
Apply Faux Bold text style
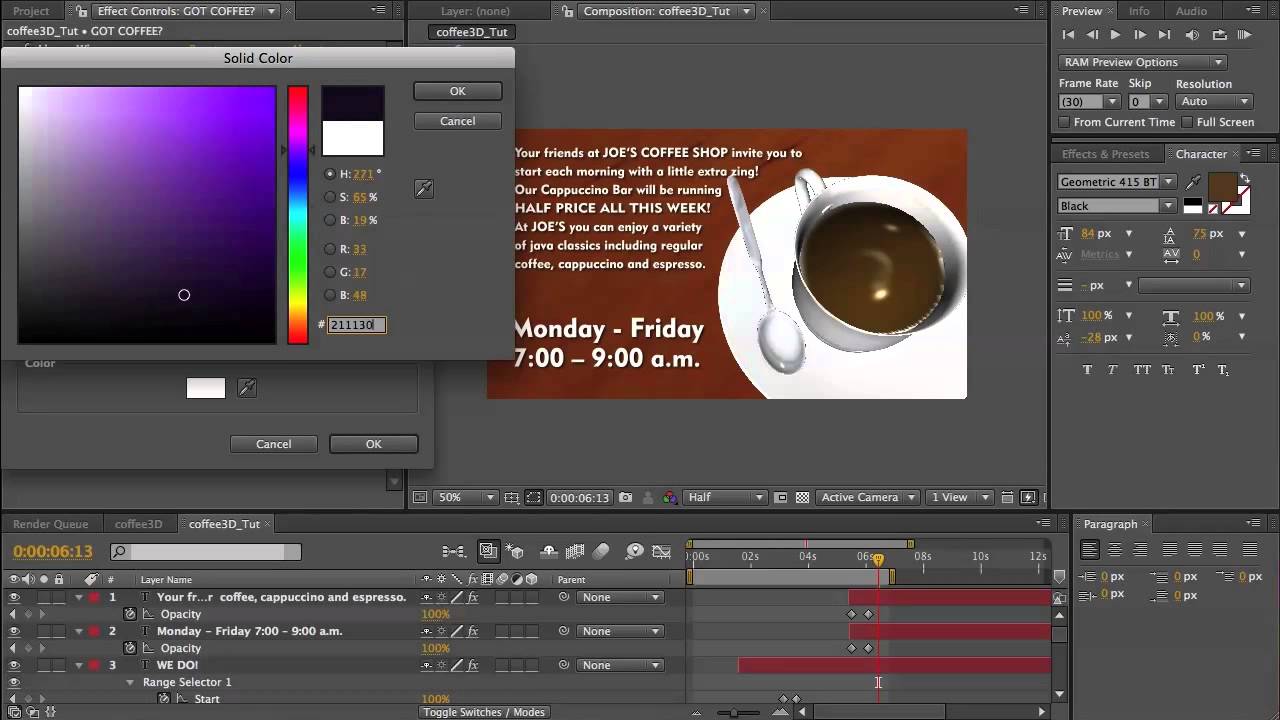tap(1087, 370)
